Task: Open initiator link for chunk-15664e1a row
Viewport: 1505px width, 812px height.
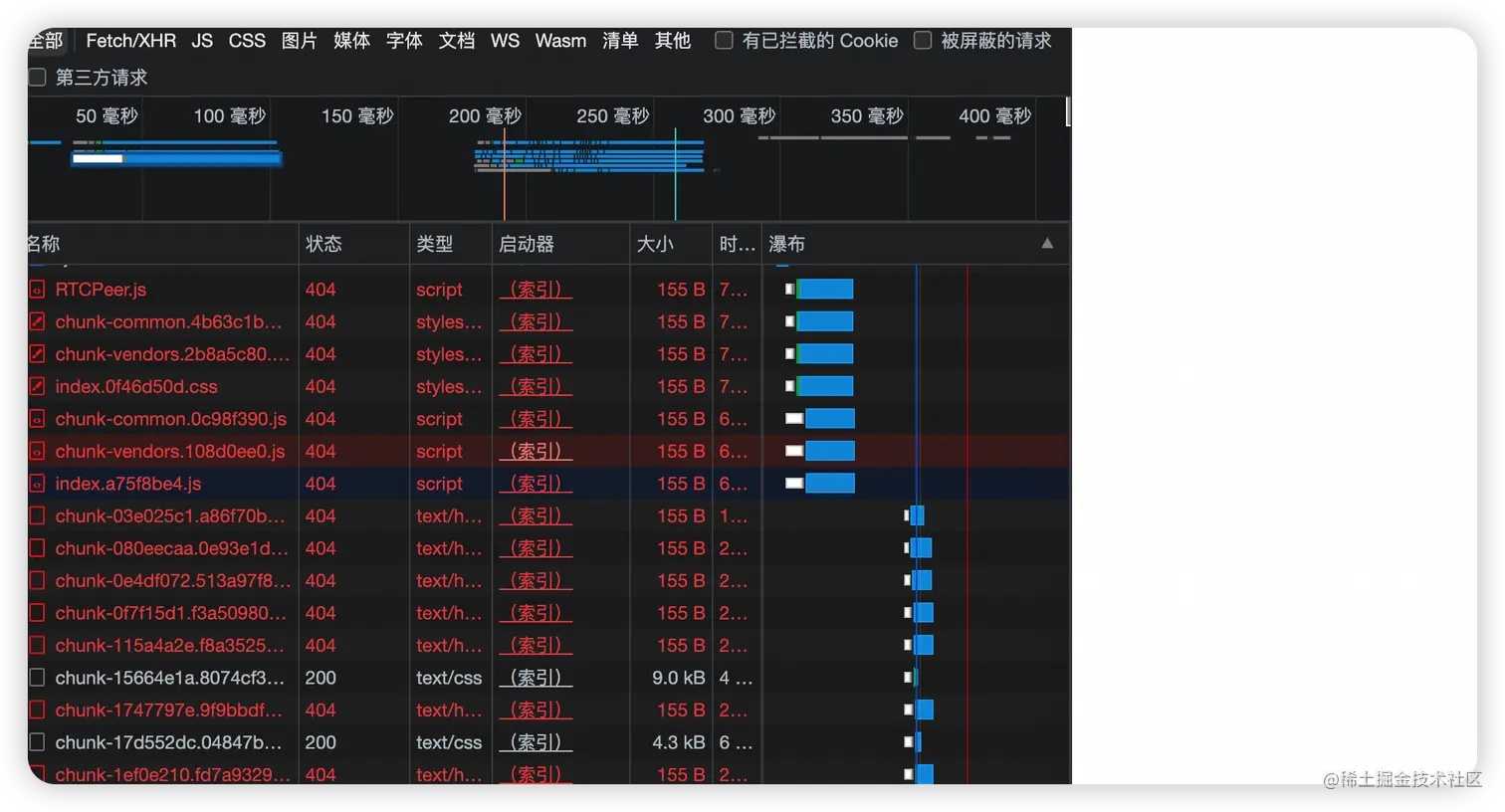Action: pos(536,678)
